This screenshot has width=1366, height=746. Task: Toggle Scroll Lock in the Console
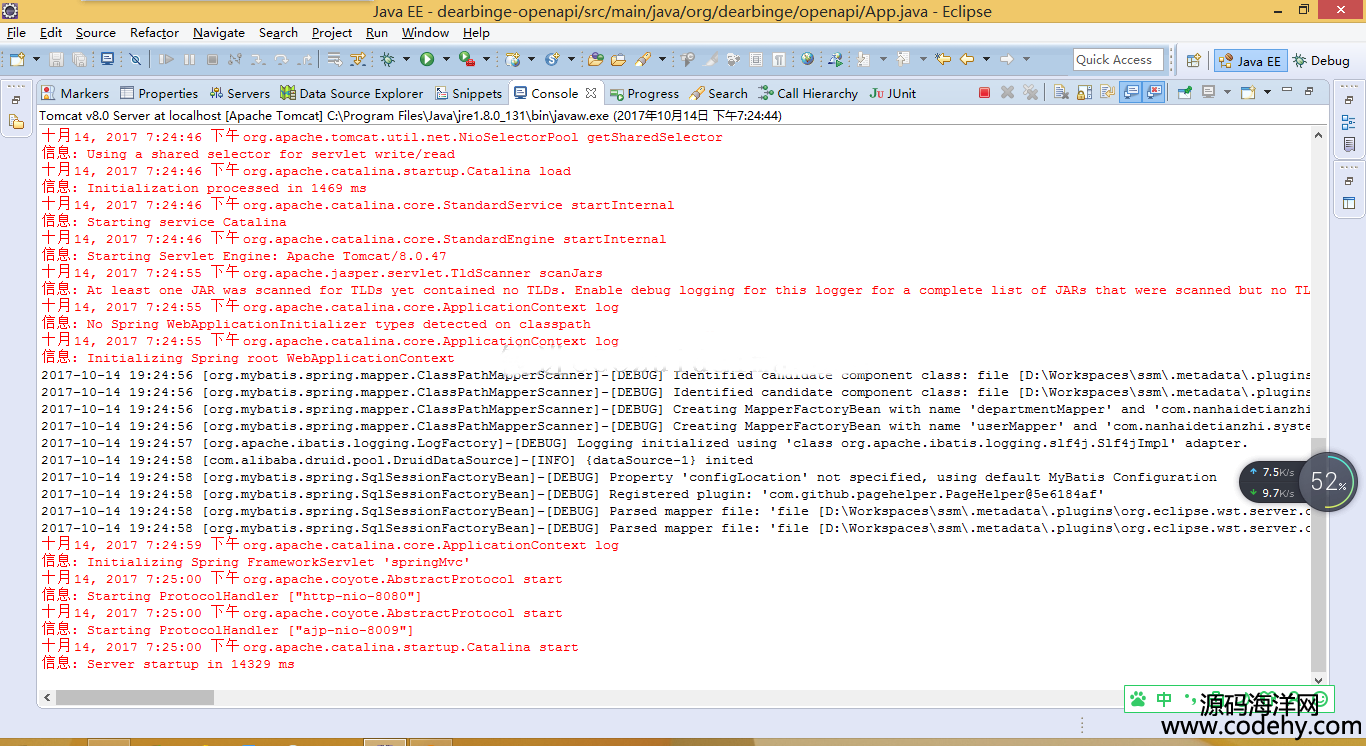tap(1082, 93)
